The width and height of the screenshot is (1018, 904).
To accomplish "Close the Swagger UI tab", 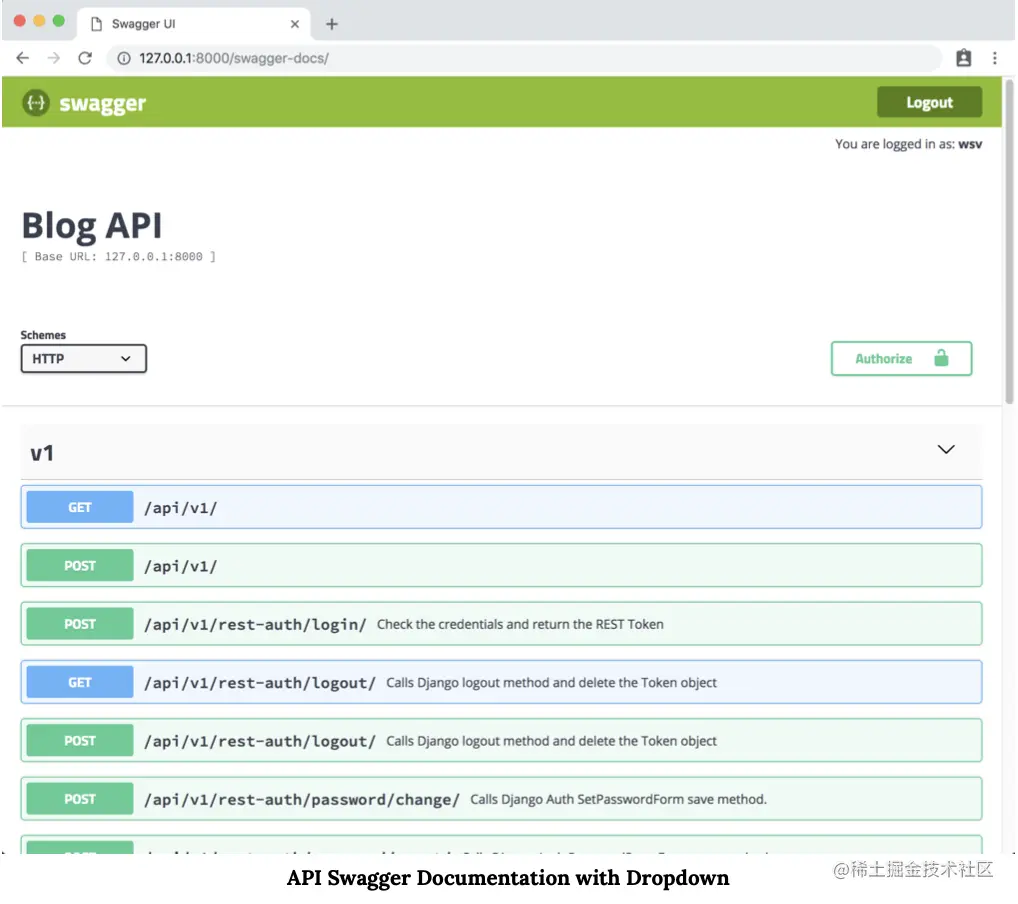I will click(295, 24).
